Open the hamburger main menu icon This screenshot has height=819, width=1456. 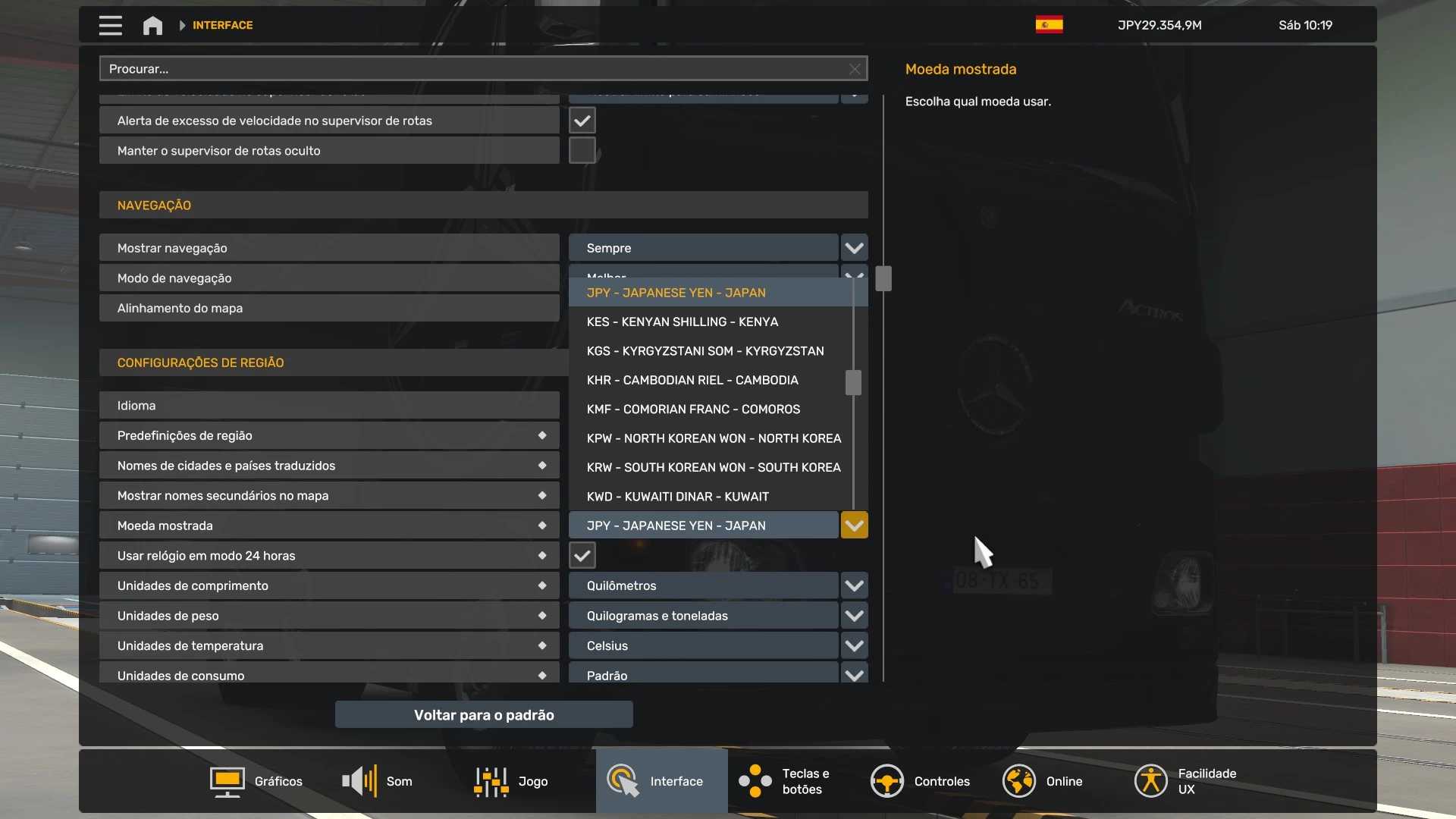click(110, 25)
